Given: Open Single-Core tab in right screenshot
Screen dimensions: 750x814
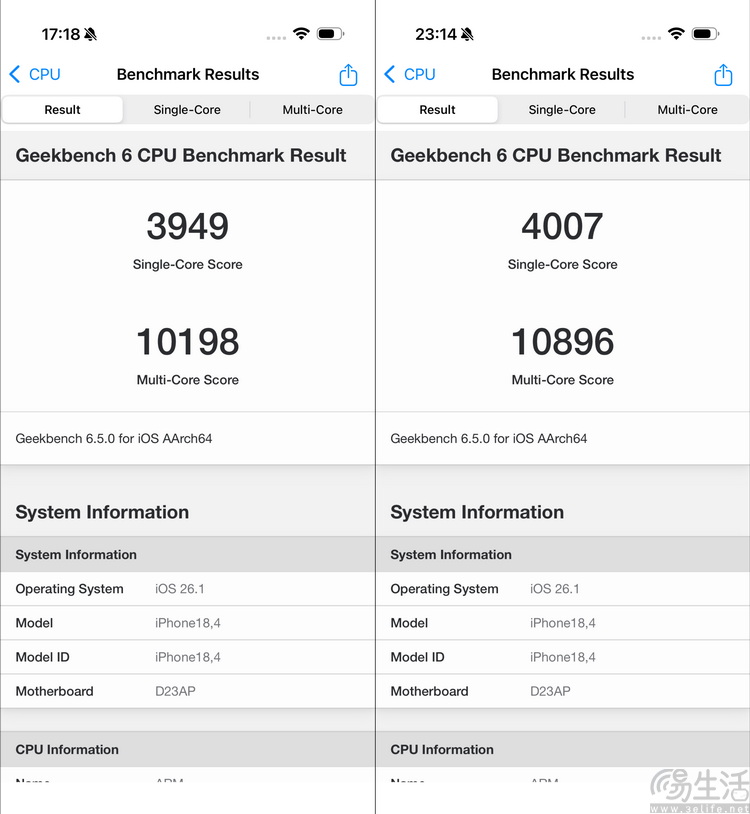Looking at the screenshot, I should [562, 110].
